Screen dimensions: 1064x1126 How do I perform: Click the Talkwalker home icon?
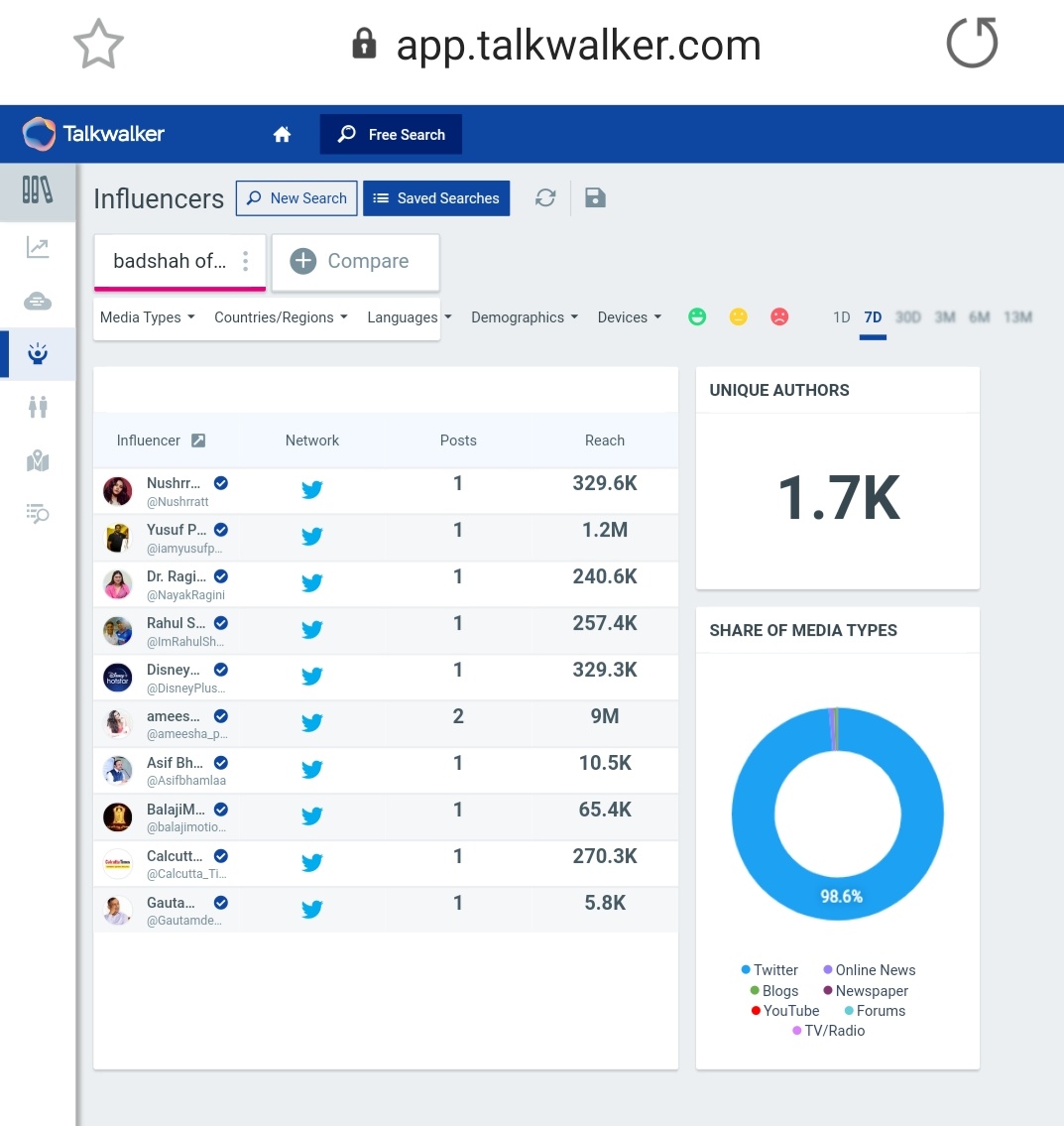pos(282,133)
